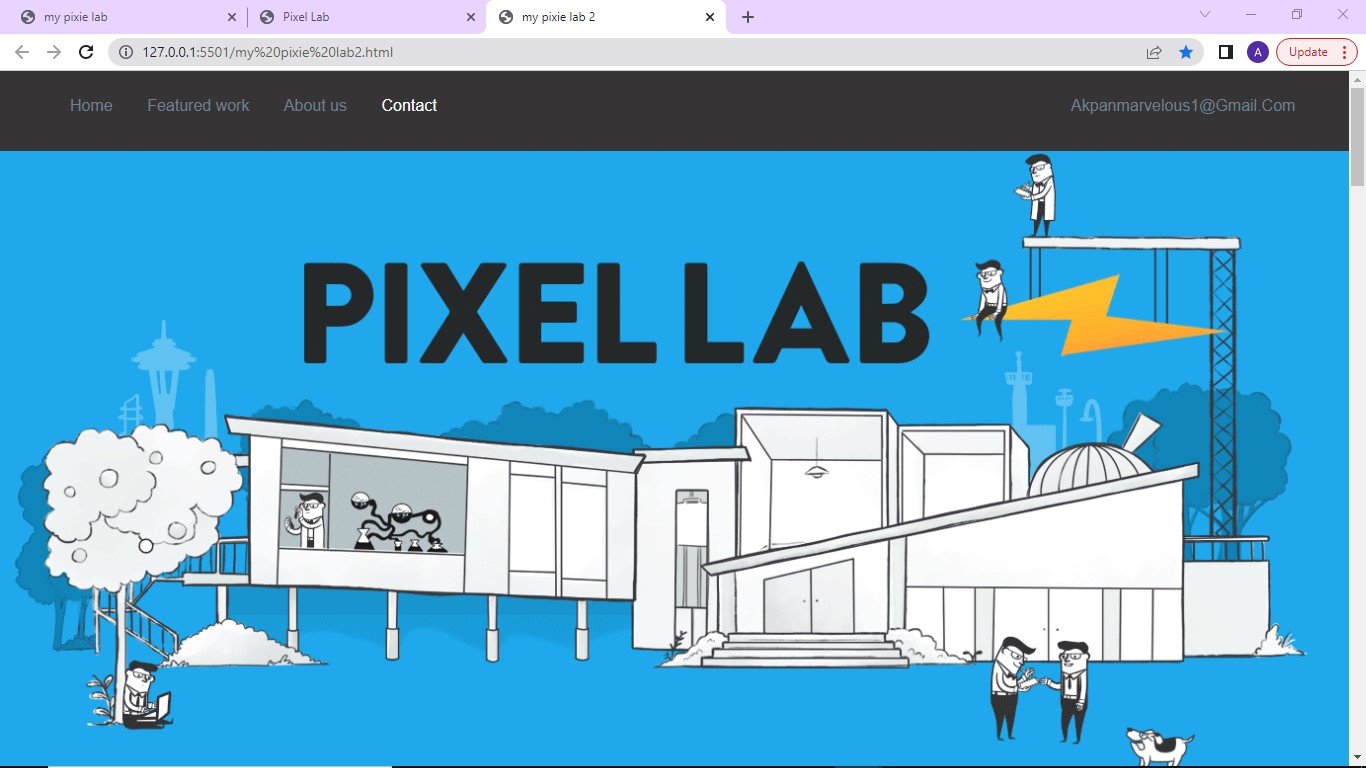Open a new tab with plus button
This screenshot has width=1366, height=768.
tap(748, 17)
